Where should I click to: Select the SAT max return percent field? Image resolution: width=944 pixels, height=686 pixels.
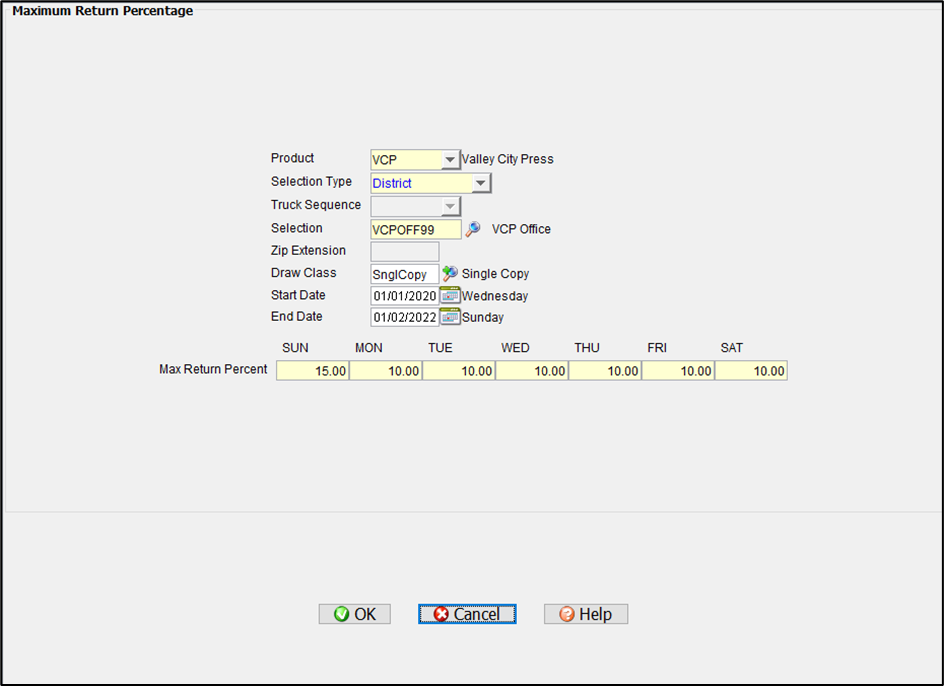pos(751,371)
